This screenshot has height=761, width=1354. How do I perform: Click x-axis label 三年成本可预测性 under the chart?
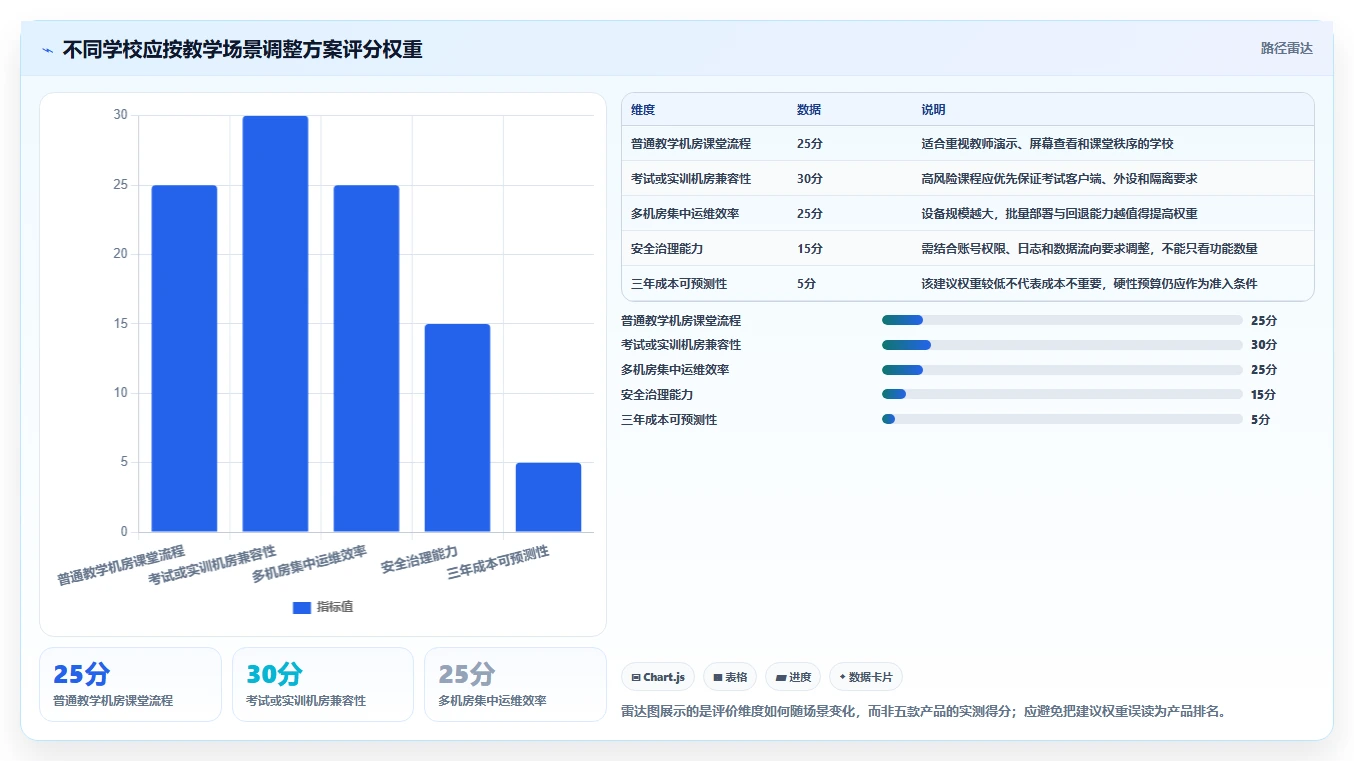498,564
